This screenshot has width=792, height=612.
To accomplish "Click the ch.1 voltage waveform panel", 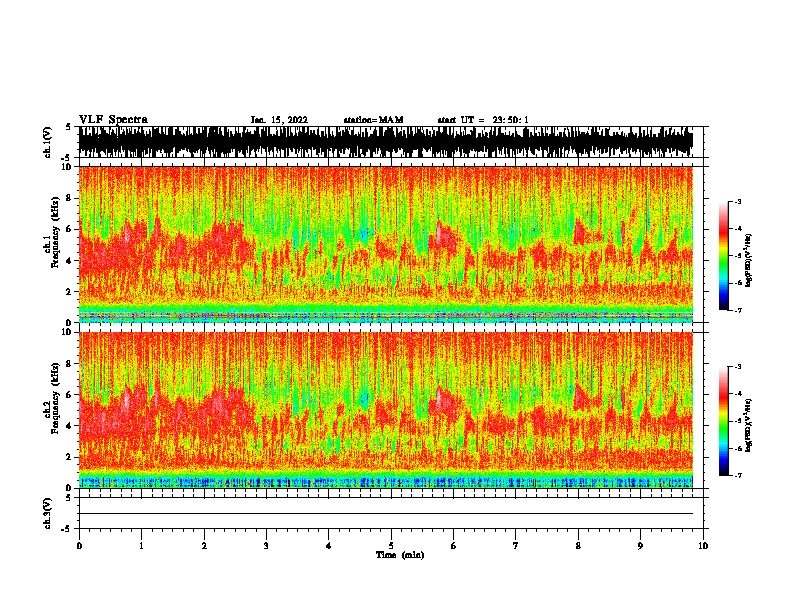I will coord(385,142).
